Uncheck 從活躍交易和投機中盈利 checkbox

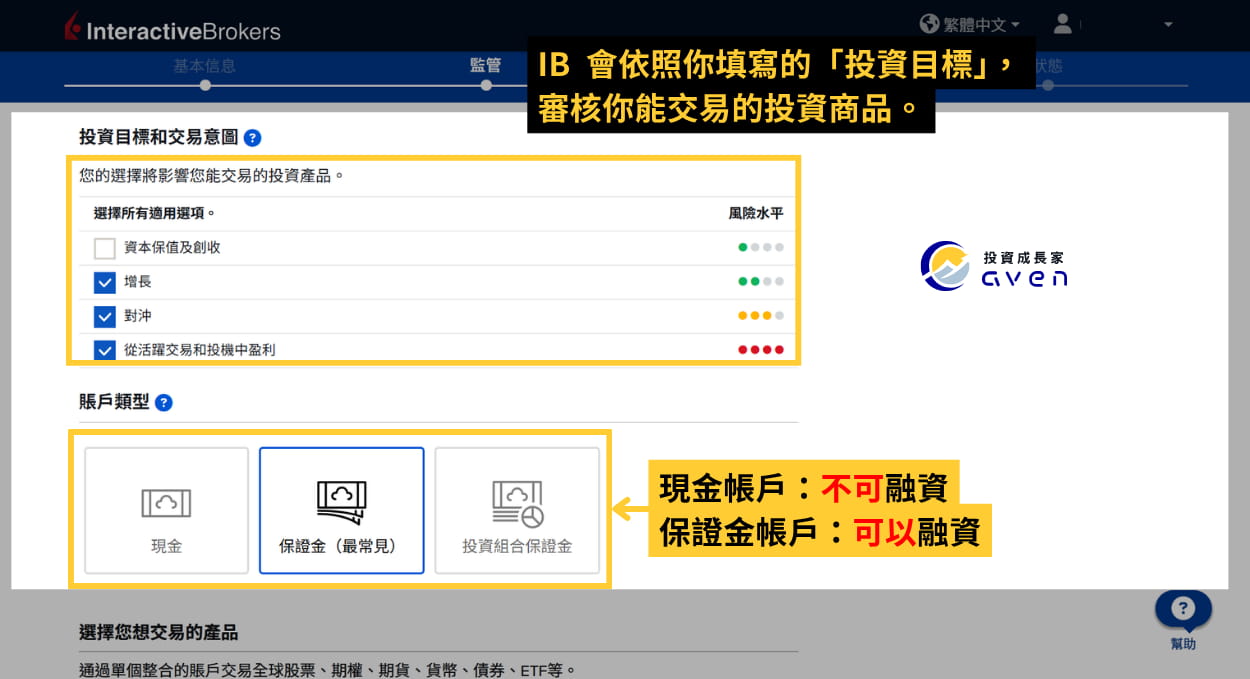coord(105,350)
